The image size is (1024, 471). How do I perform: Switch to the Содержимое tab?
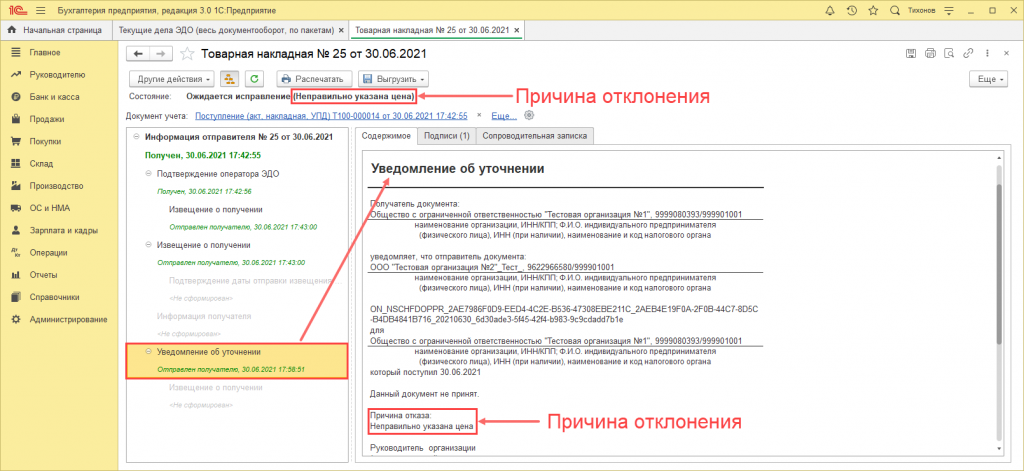click(x=386, y=136)
